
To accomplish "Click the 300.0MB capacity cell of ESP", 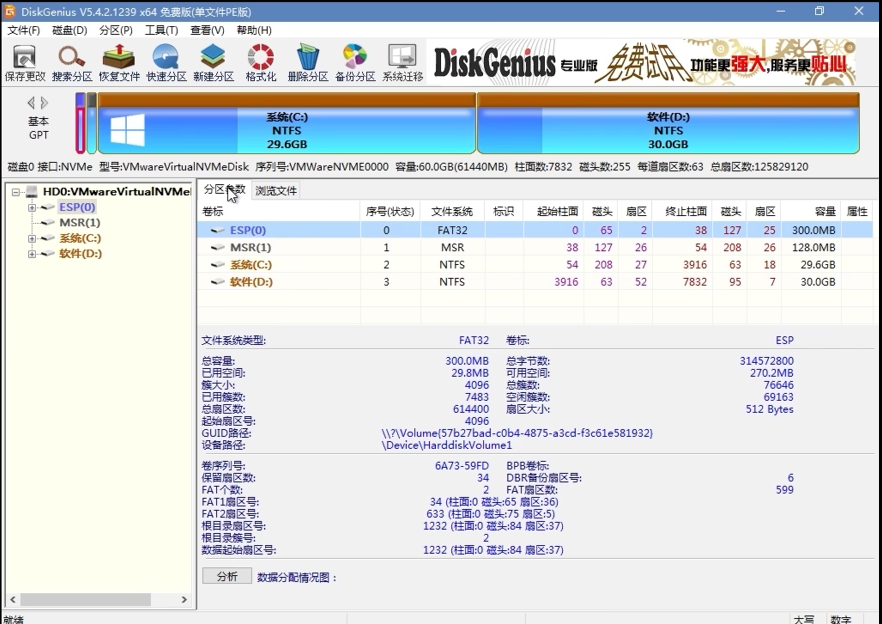I will pos(813,230).
